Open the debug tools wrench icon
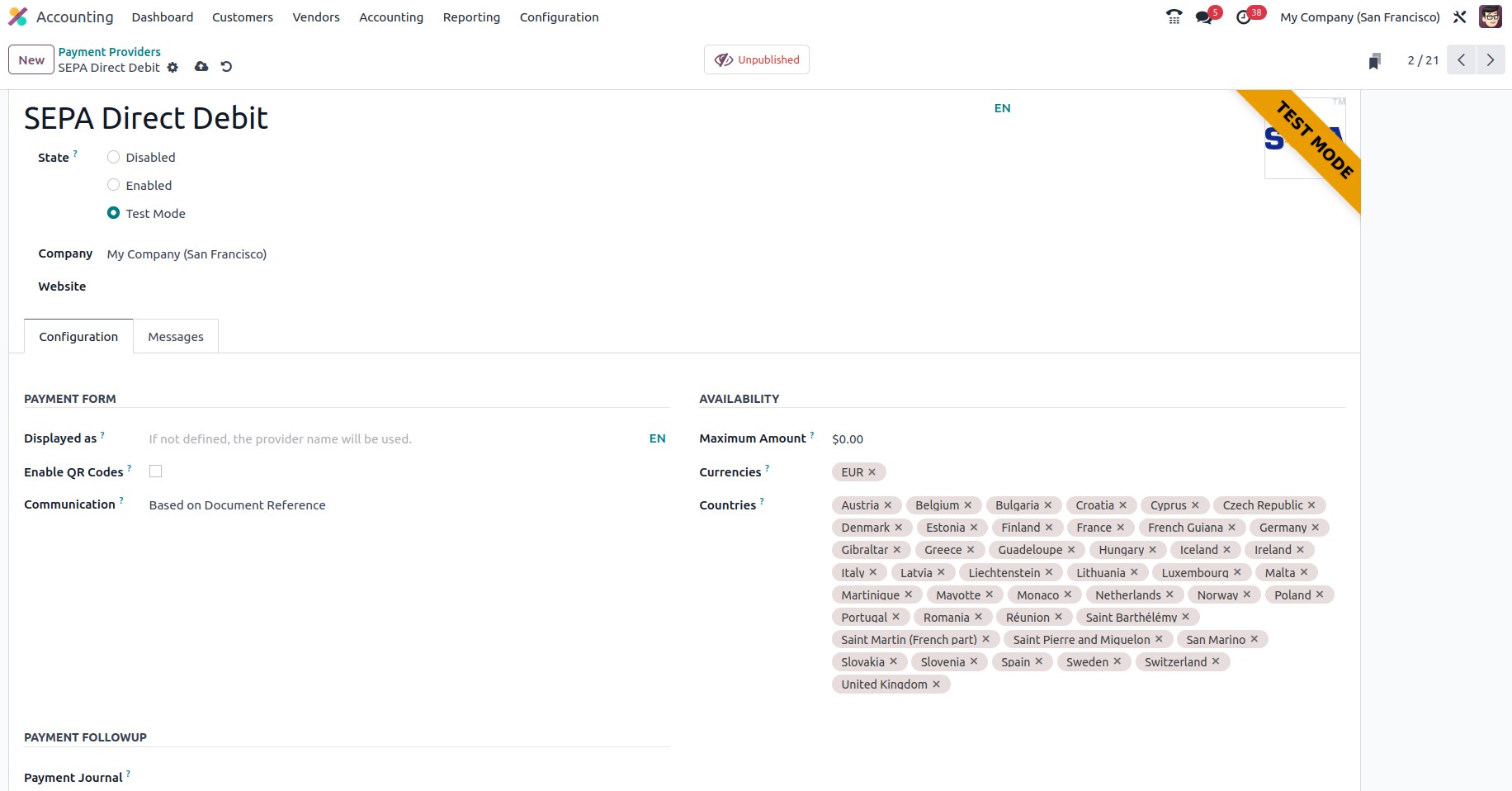This screenshot has width=1512, height=791. pos(1460,17)
